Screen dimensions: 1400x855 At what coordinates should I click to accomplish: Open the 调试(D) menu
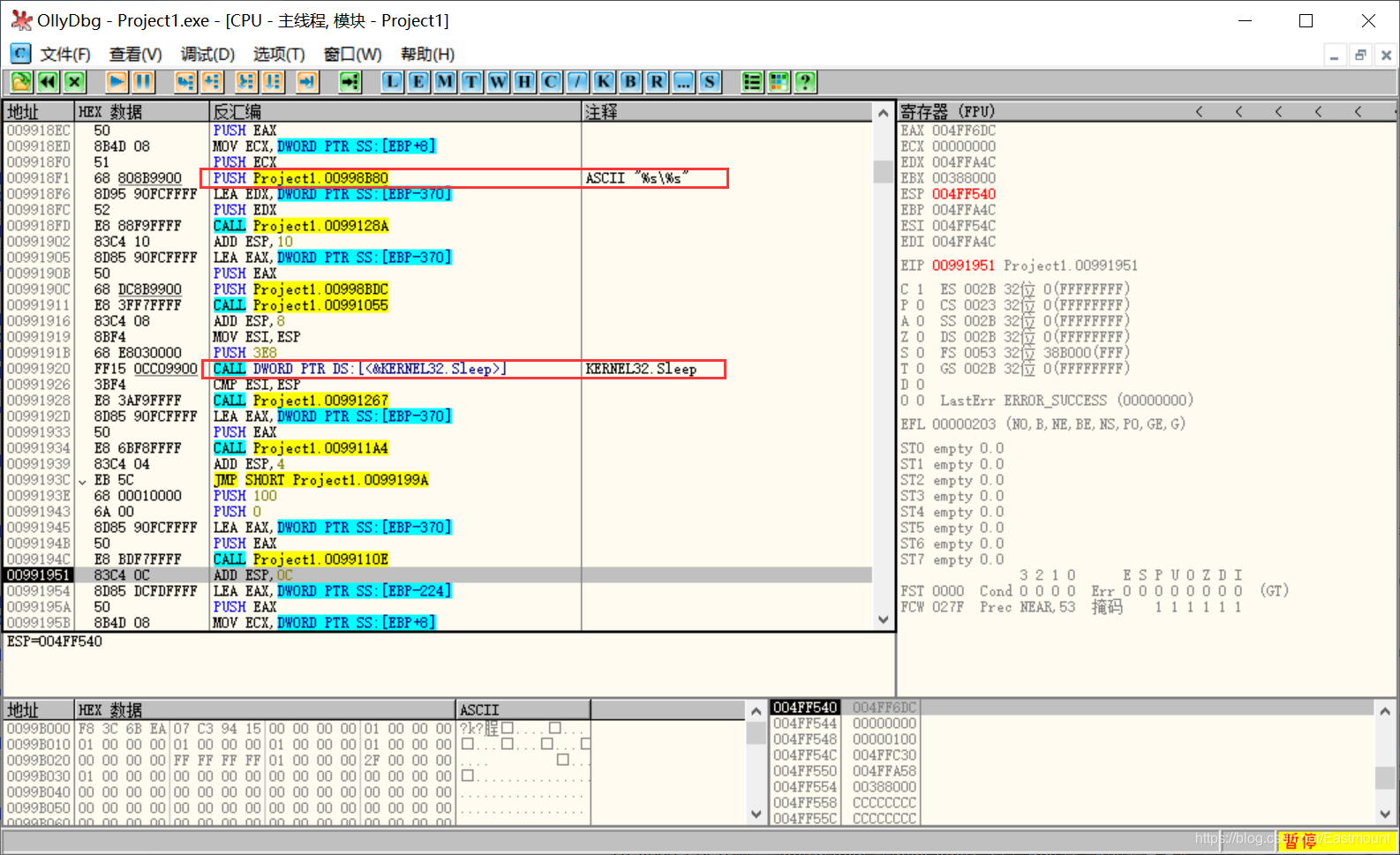(x=207, y=54)
